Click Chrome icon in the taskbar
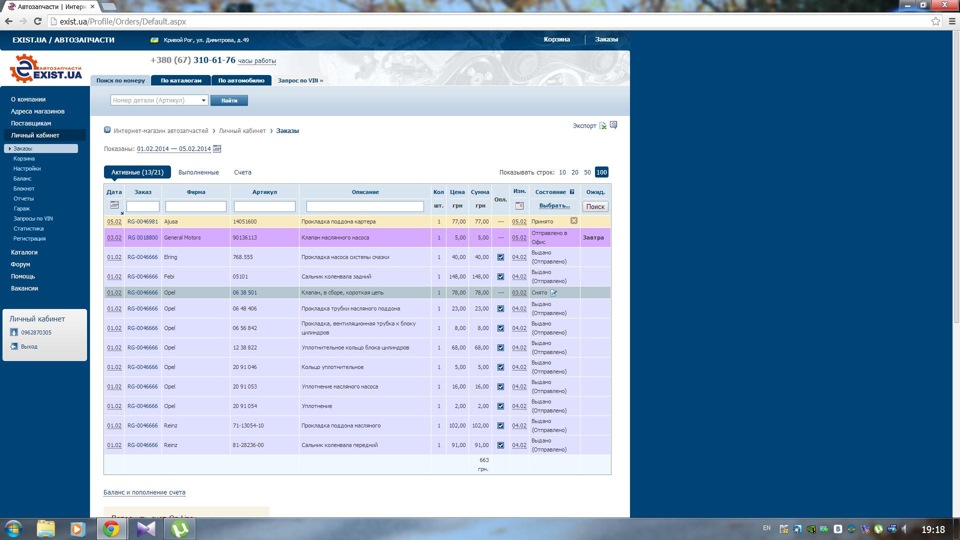Image resolution: width=960 pixels, height=540 pixels. (x=111, y=528)
